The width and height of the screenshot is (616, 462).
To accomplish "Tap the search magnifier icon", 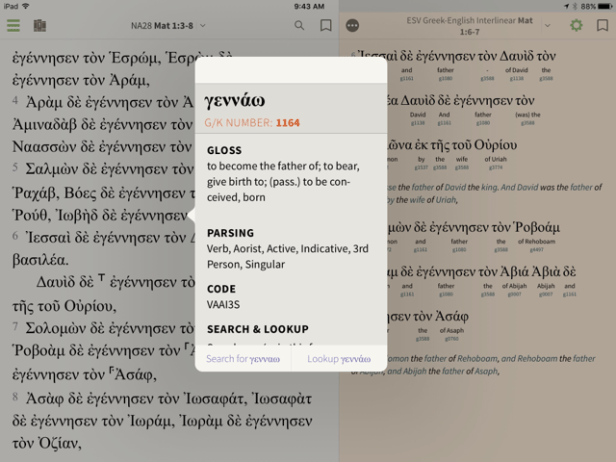I will point(299,25).
